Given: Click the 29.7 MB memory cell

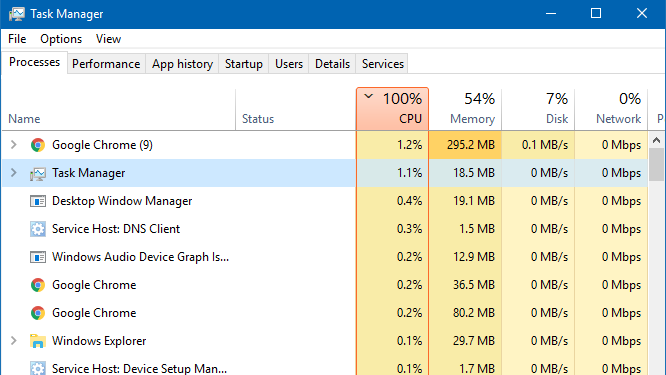Looking at the screenshot, I should click(x=465, y=341).
